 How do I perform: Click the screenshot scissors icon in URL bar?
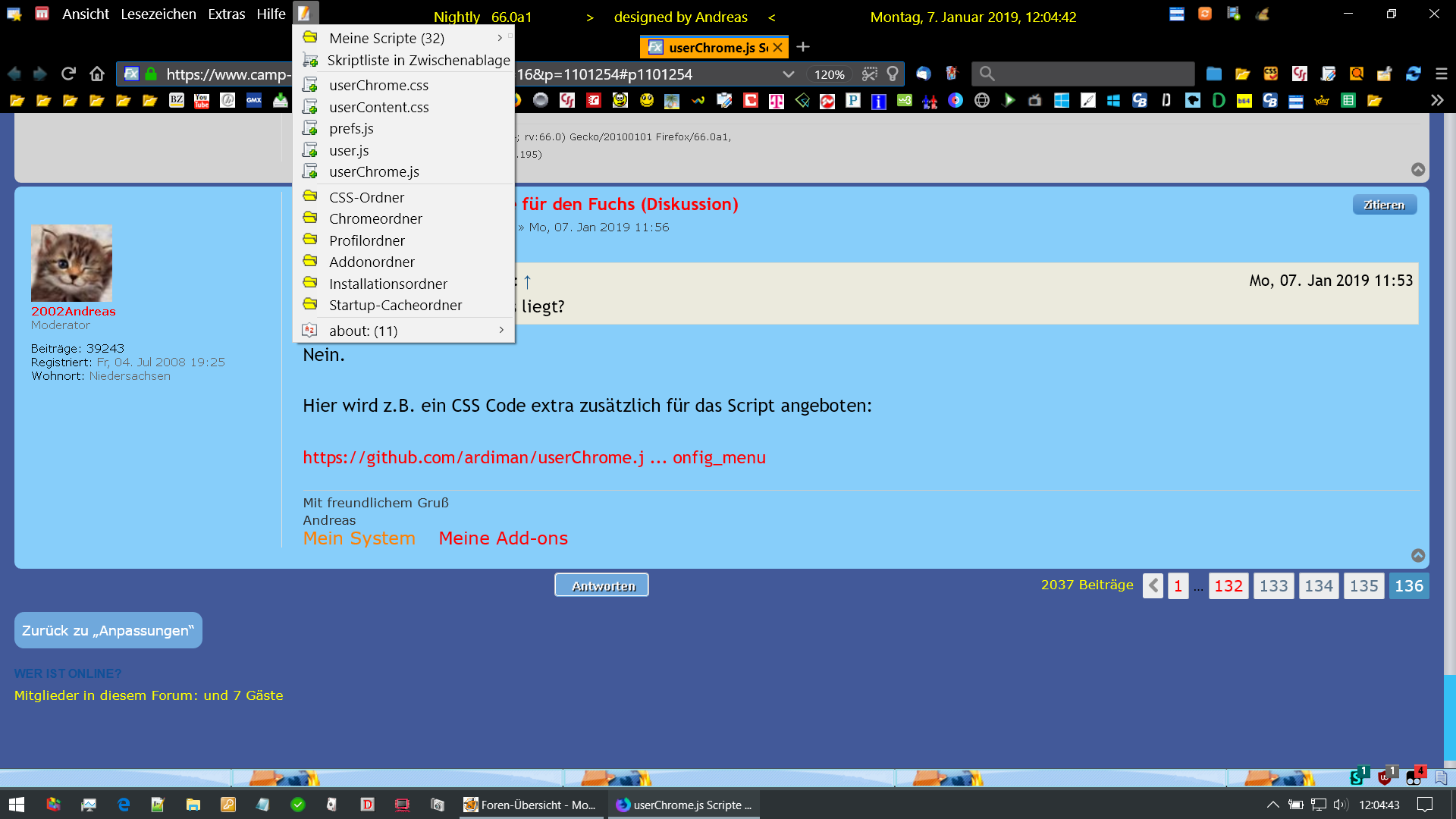pos(870,74)
